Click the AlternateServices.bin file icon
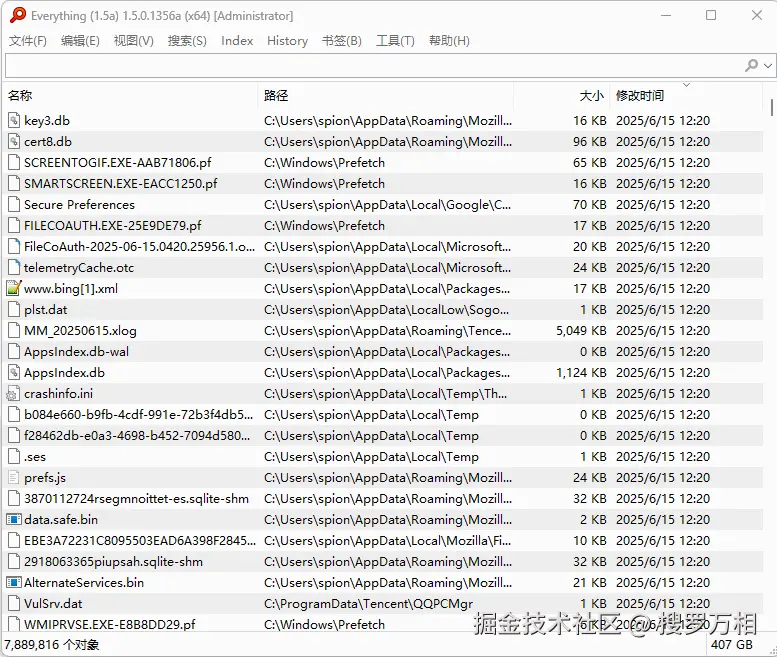Viewport: 777px width, 657px height. [x=14, y=582]
